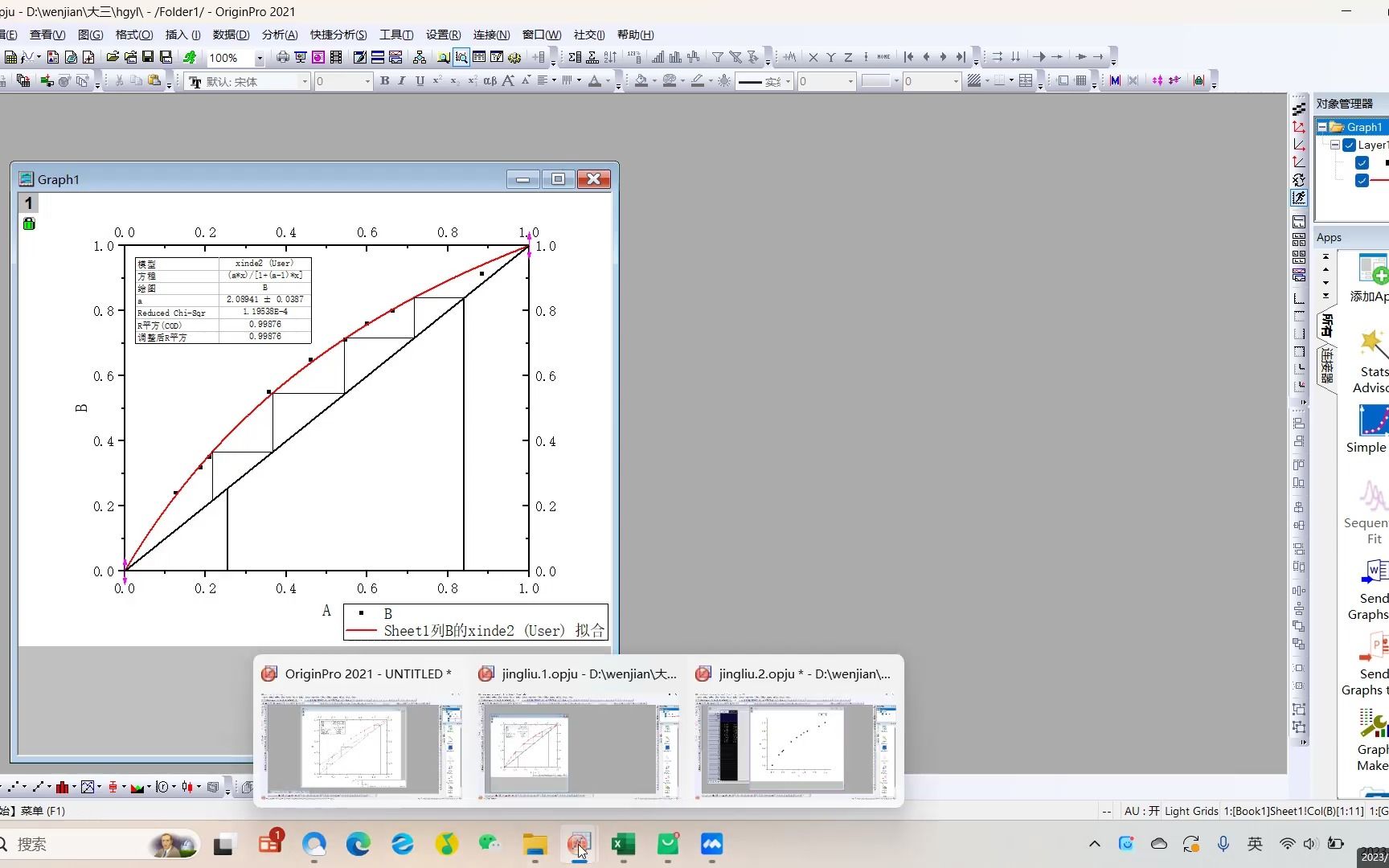Uncheck the scatter plot B checkbox
Screen dimensions: 1389x868
1362,163
